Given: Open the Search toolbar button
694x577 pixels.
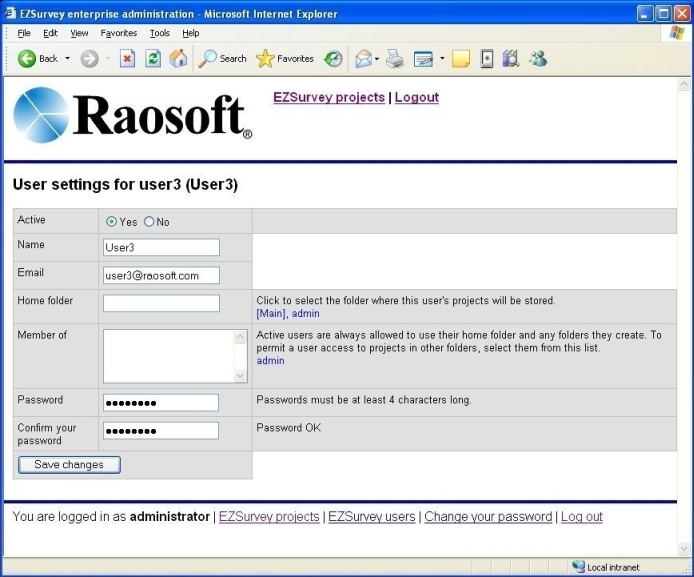Looking at the screenshot, I should (x=222, y=59).
